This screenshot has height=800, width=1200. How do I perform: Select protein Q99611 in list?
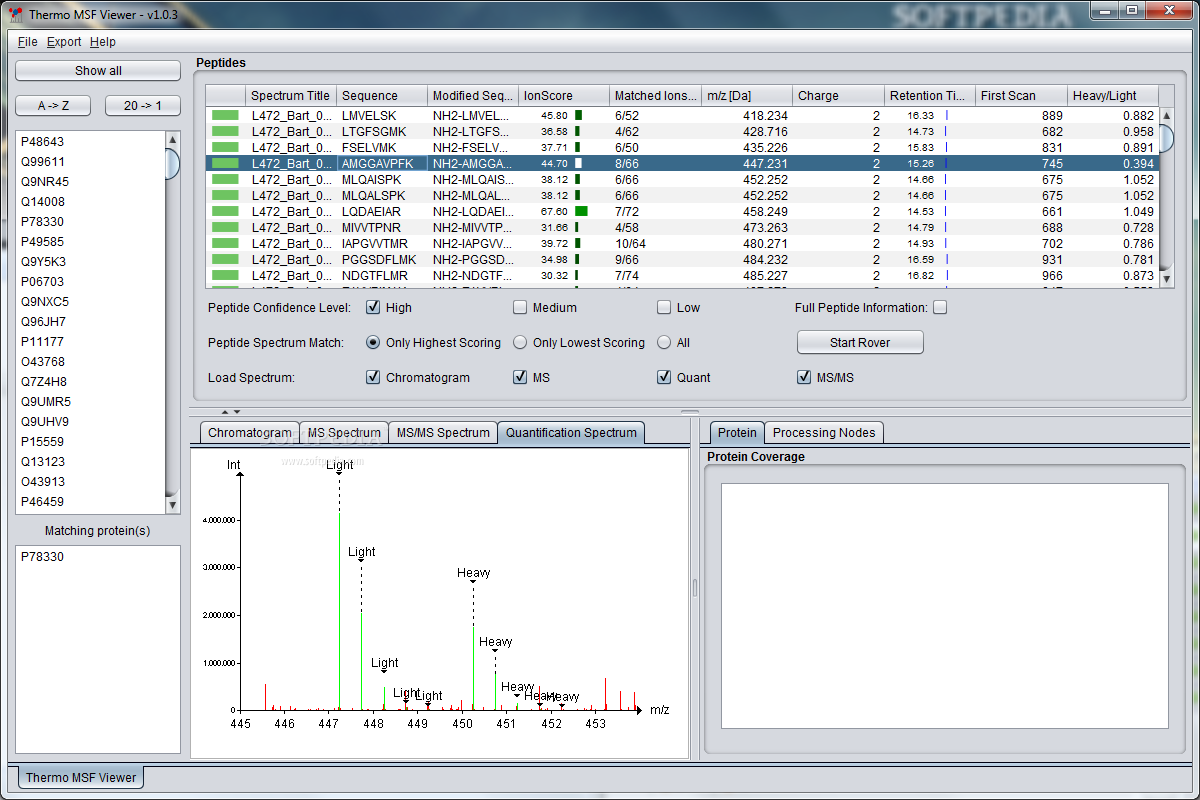coord(90,162)
